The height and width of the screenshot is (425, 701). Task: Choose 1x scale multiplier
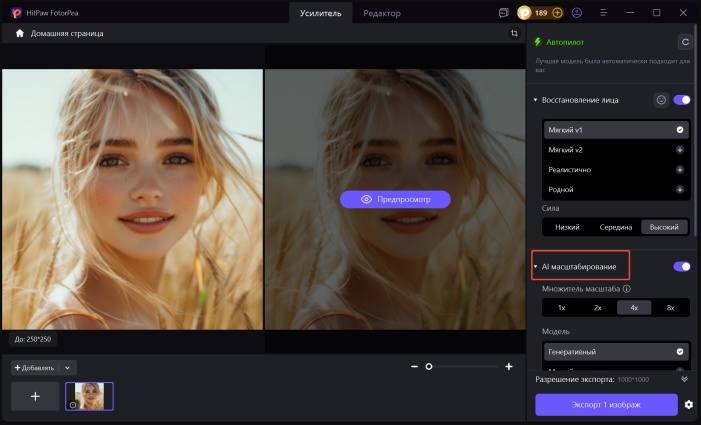click(x=562, y=307)
